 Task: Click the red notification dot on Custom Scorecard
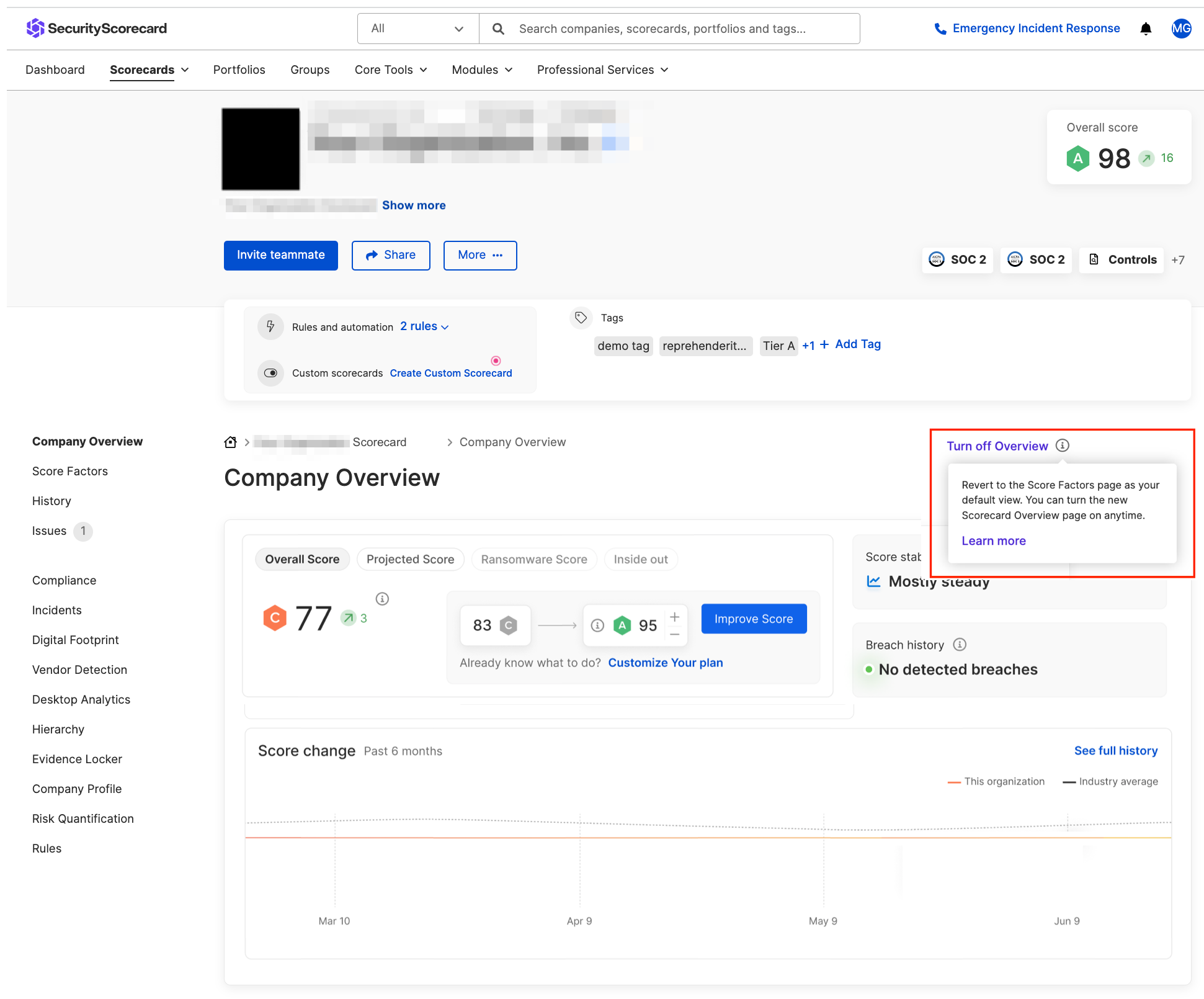pyautogui.click(x=496, y=361)
